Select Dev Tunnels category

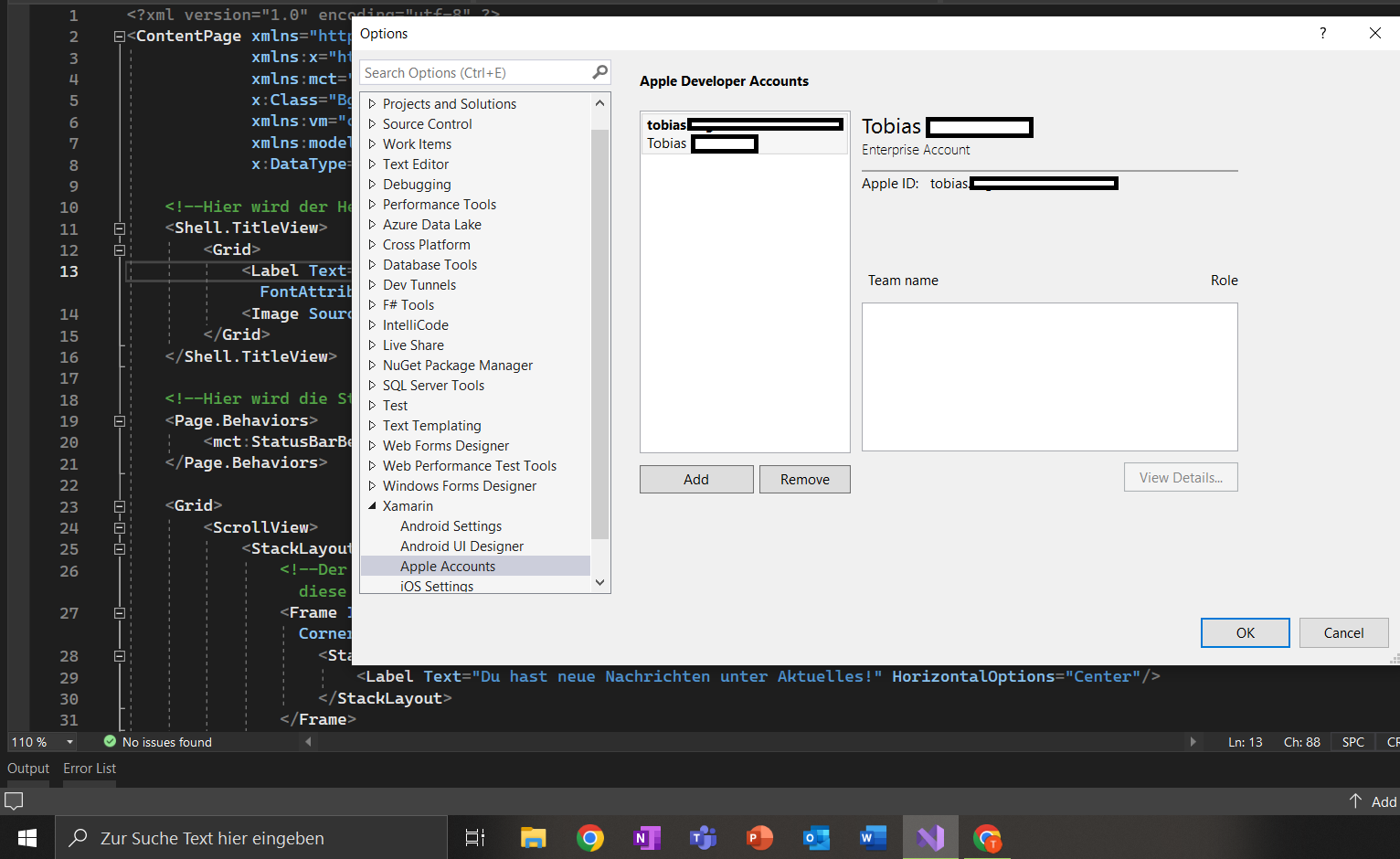[x=419, y=284]
